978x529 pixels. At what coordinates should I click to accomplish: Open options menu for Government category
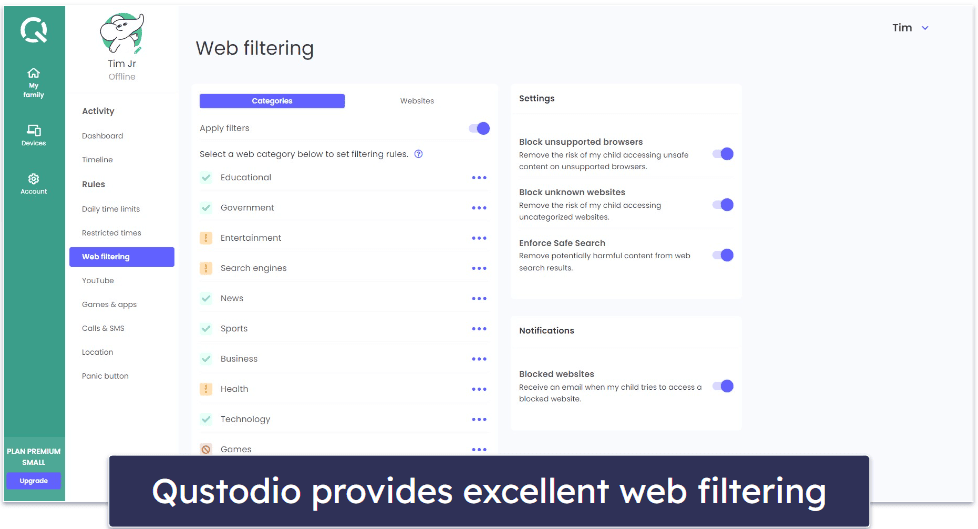tap(479, 208)
